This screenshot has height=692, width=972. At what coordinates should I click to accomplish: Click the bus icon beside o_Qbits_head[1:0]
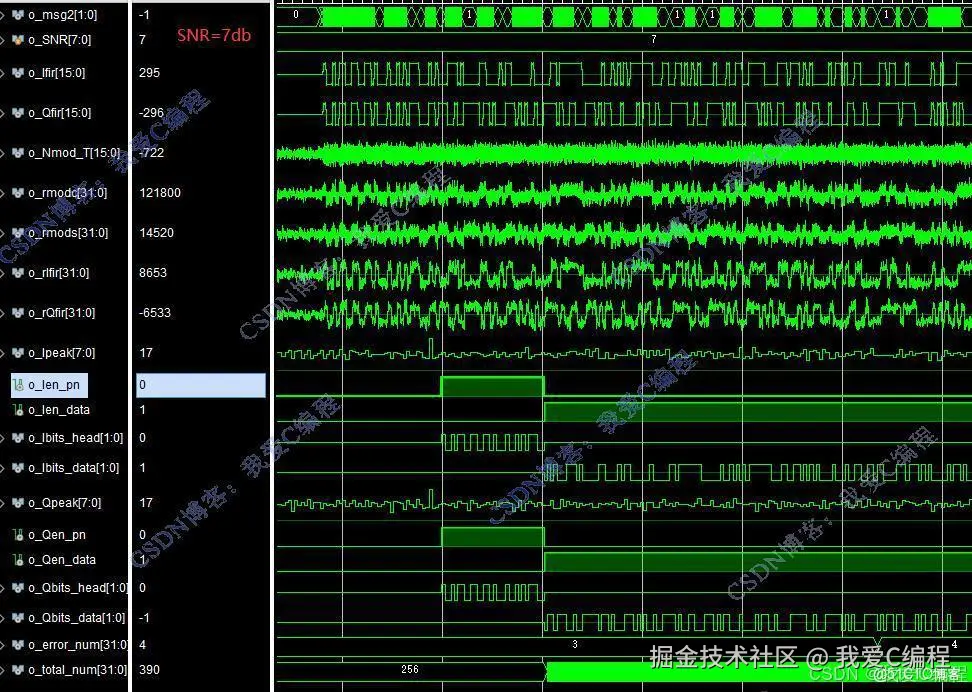[18, 588]
